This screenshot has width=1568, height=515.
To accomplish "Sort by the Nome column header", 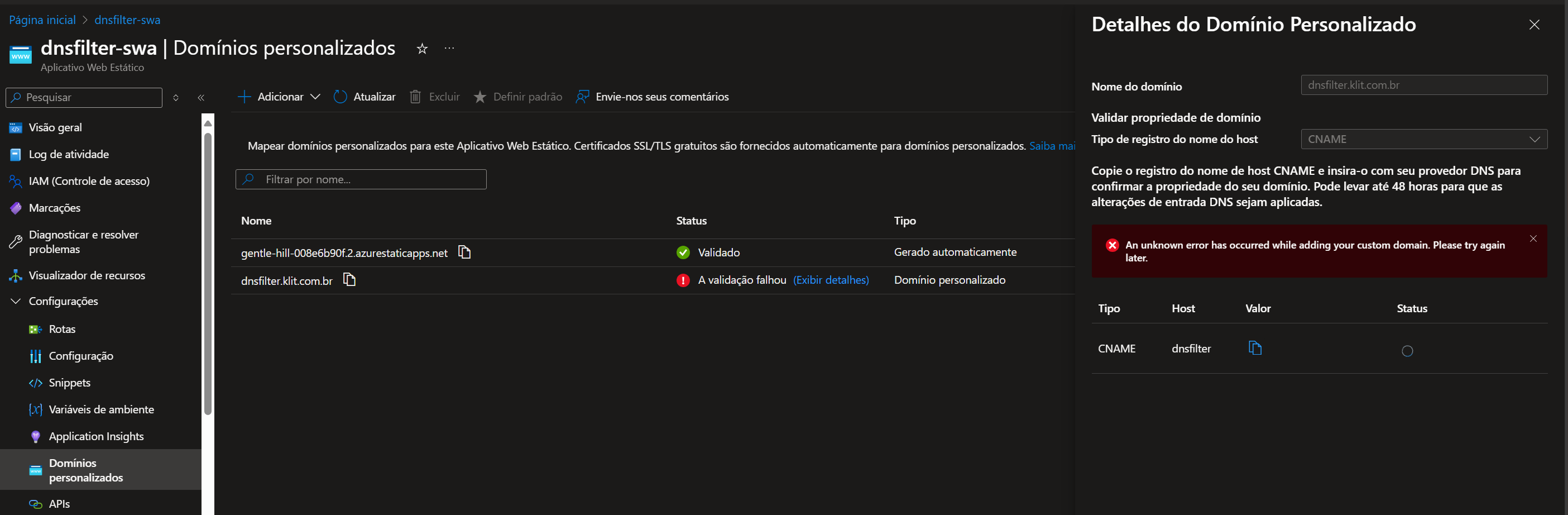I will pyautogui.click(x=256, y=221).
